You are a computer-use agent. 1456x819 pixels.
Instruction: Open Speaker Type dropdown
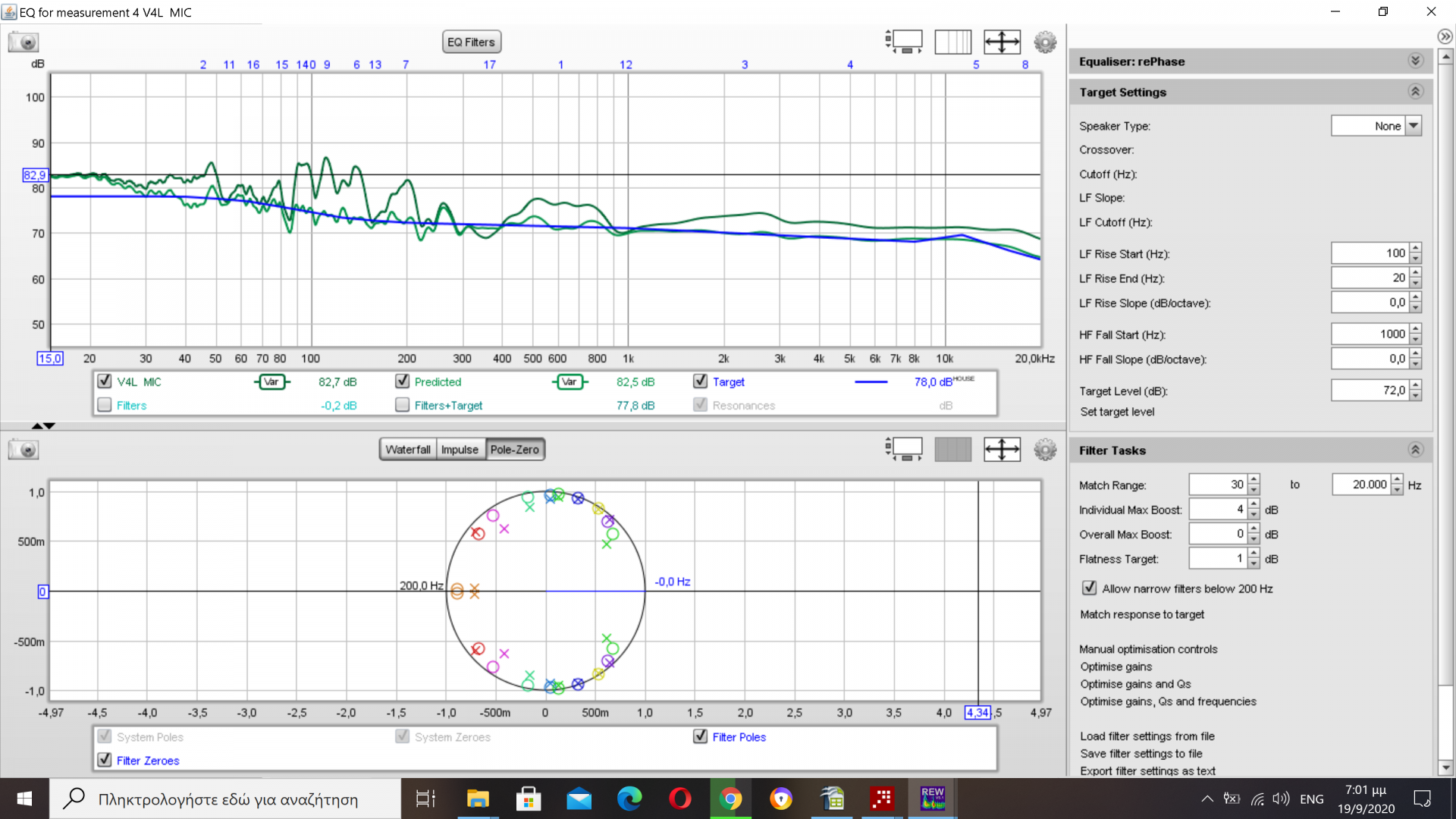click(x=1414, y=126)
